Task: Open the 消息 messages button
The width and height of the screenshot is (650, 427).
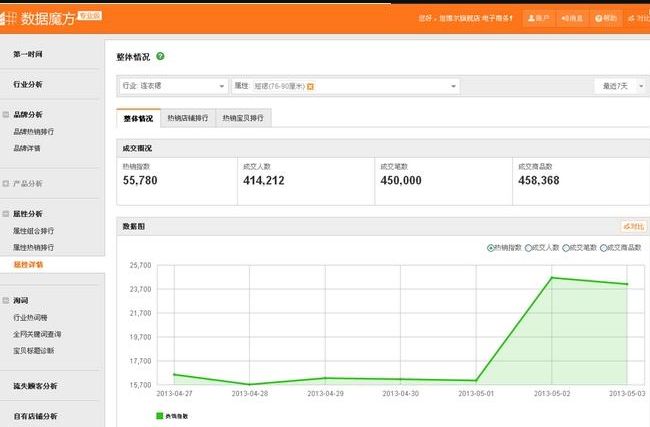Action: click(572, 18)
